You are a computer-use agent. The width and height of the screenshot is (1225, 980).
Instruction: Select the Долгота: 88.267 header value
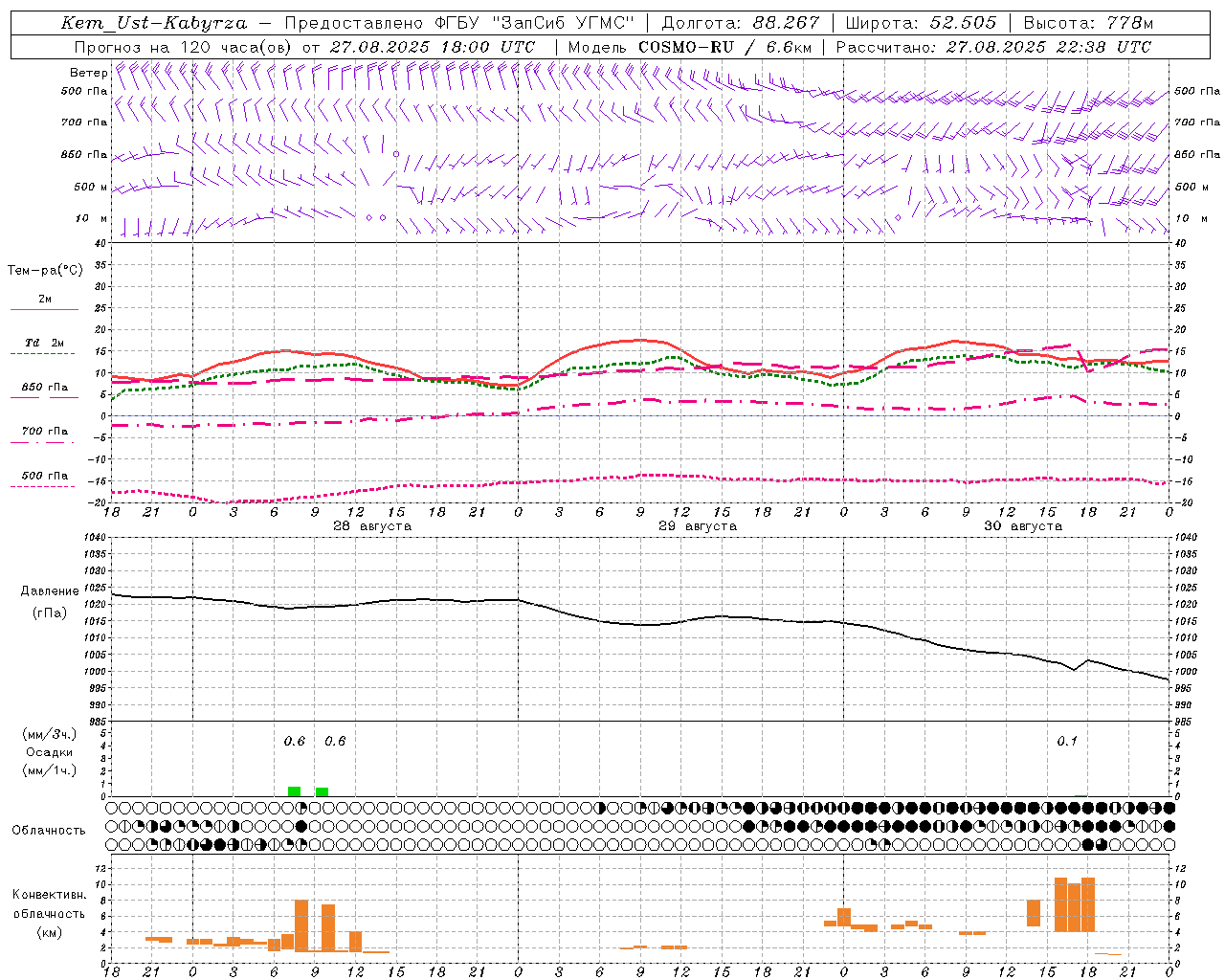coord(741,23)
